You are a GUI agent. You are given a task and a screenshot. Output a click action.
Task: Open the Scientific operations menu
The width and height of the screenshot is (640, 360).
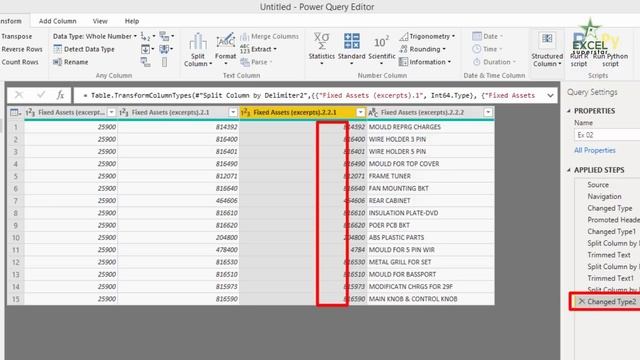tap(382, 49)
